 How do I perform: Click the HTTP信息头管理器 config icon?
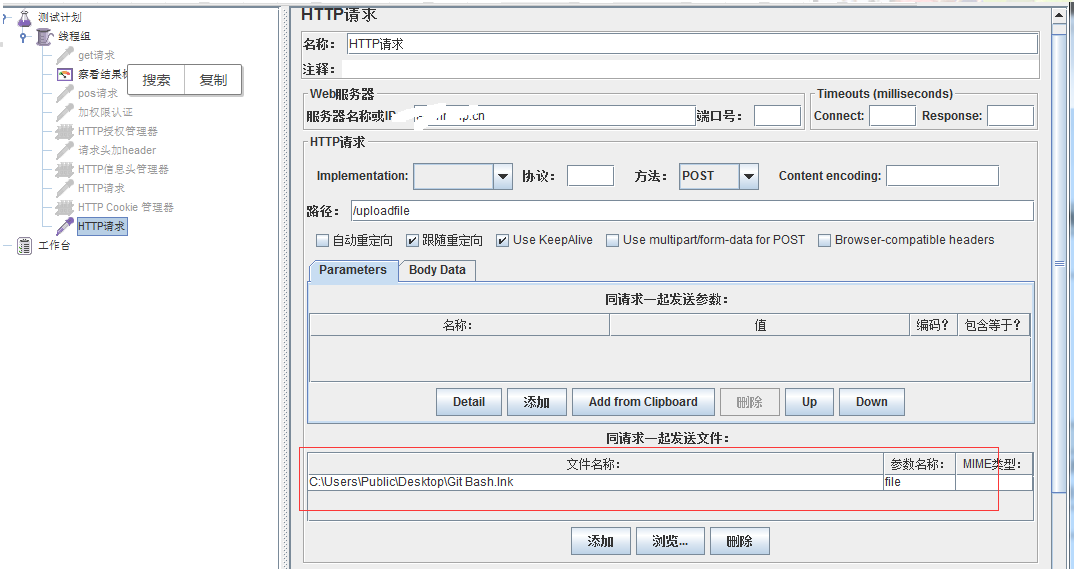coord(65,169)
